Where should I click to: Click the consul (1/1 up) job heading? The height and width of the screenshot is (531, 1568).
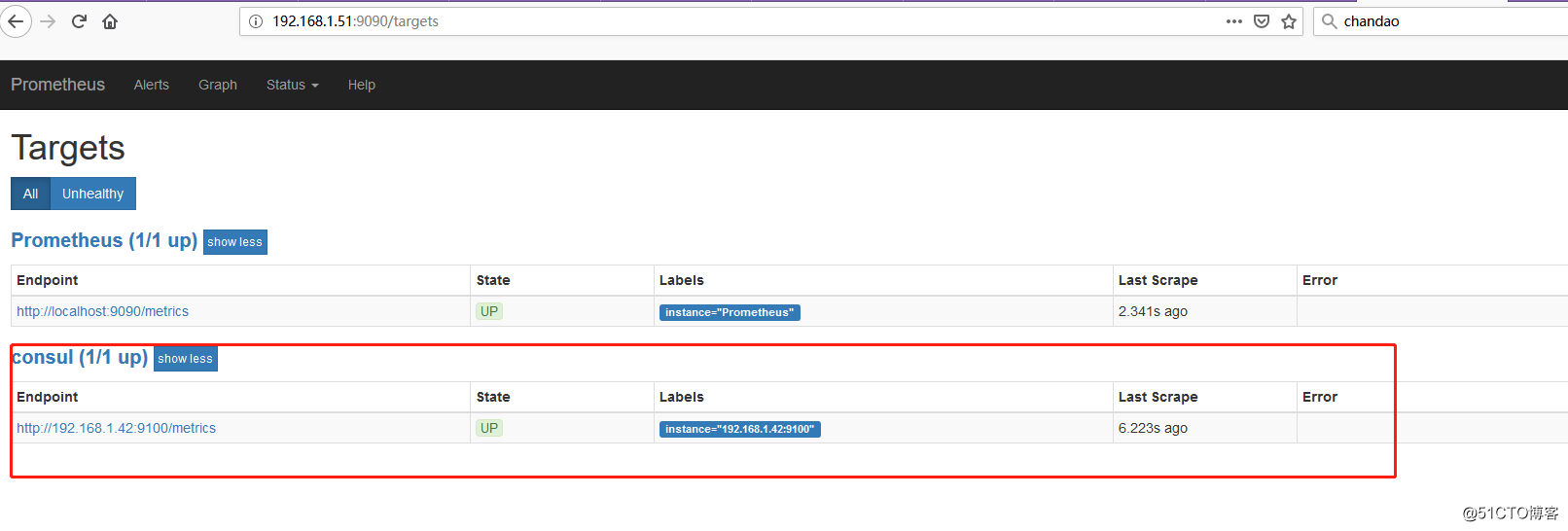click(80, 357)
